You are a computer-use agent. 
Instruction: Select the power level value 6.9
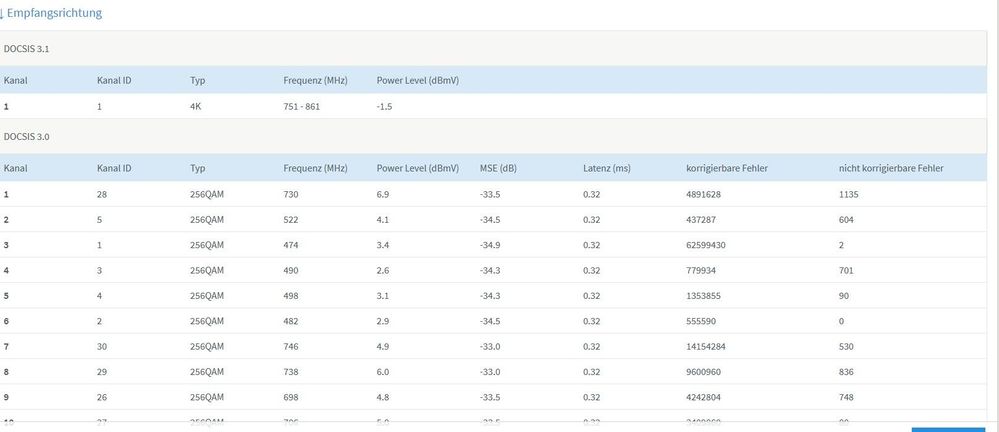coord(385,193)
